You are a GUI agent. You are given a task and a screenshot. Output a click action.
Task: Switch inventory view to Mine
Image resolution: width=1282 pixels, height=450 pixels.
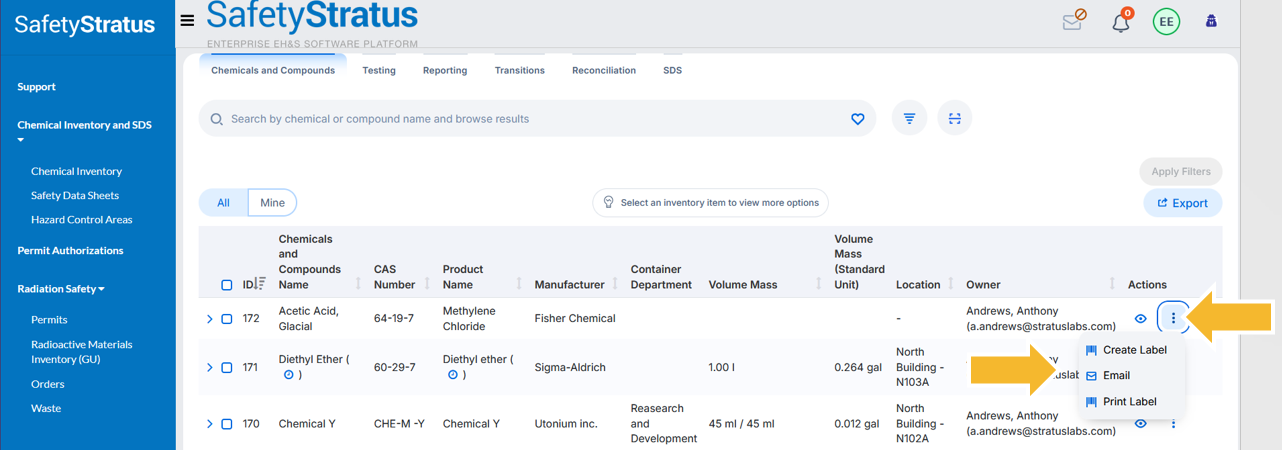tap(272, 203)
